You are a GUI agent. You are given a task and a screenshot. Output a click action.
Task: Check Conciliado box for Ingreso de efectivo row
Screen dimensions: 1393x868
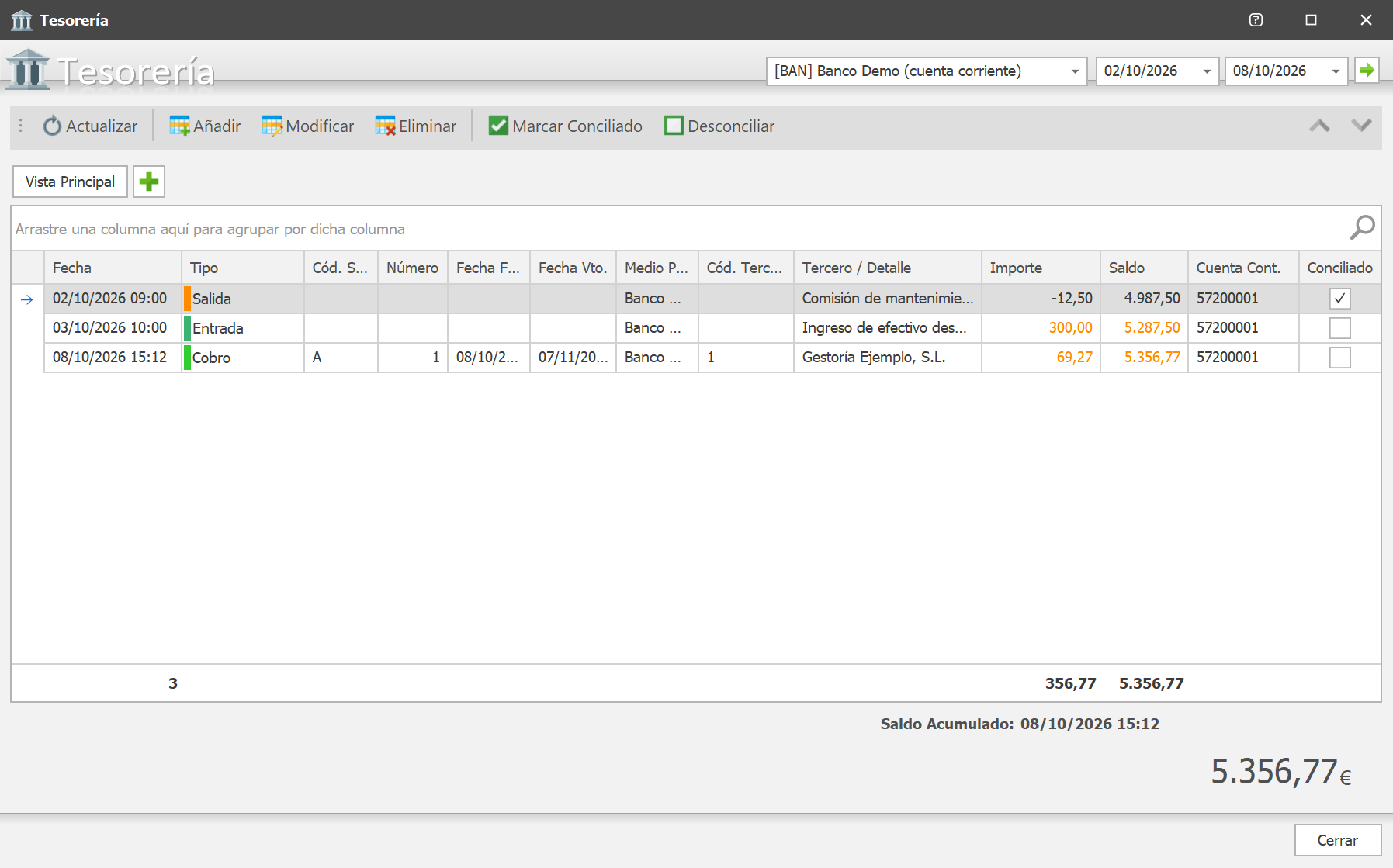pyautogui.click(x=1339, y=328)
